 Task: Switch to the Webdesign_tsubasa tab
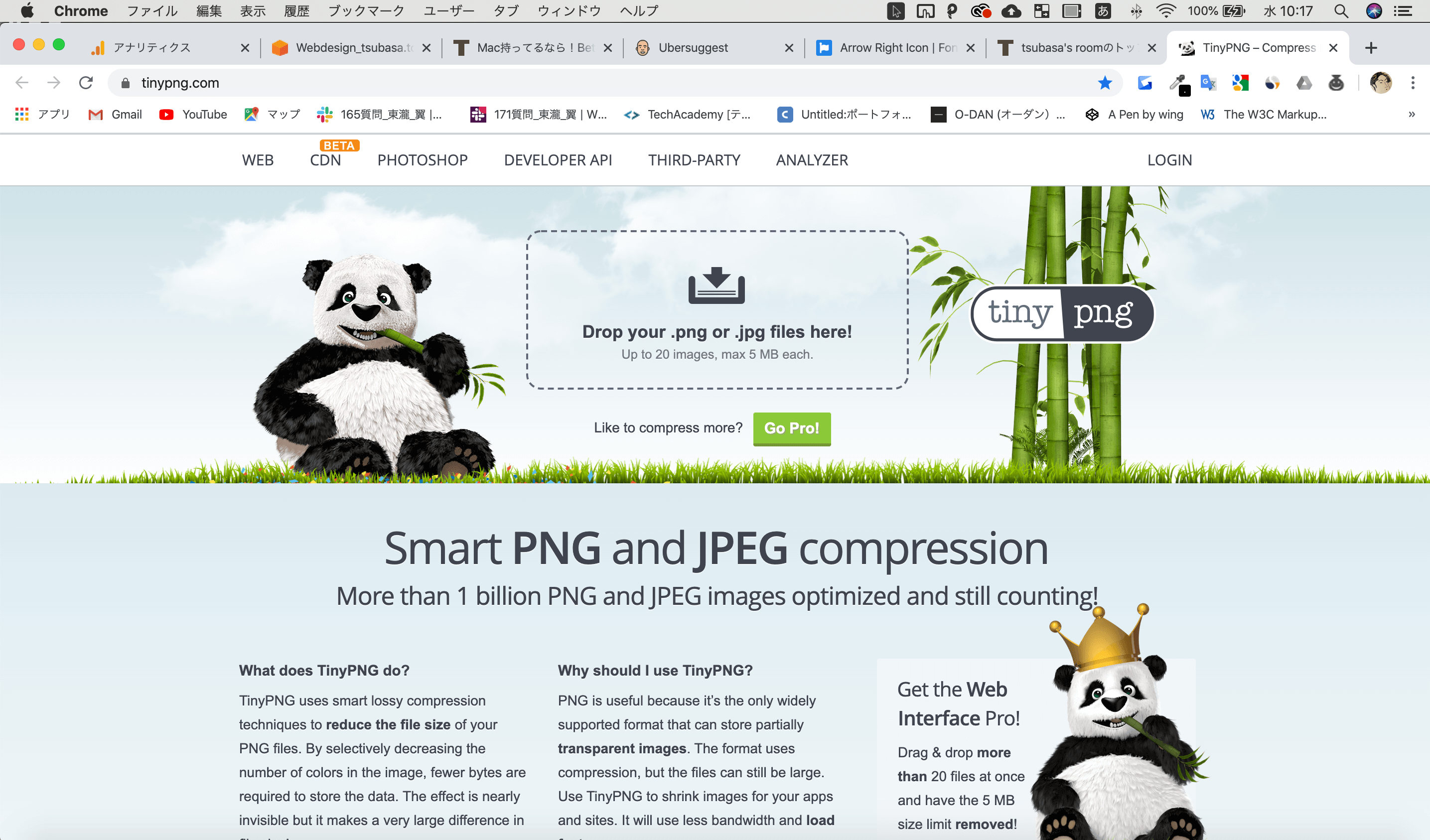tap(352, 48)
